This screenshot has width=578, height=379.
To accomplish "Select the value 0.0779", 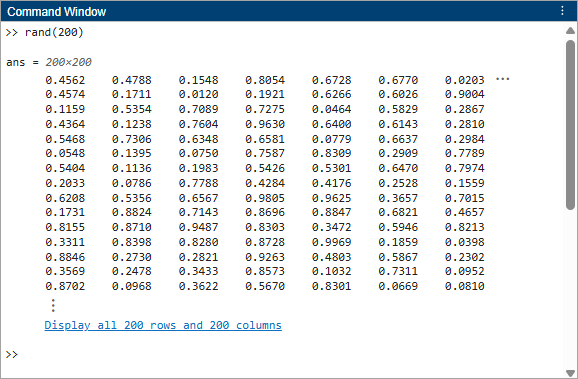I will 331,139.
